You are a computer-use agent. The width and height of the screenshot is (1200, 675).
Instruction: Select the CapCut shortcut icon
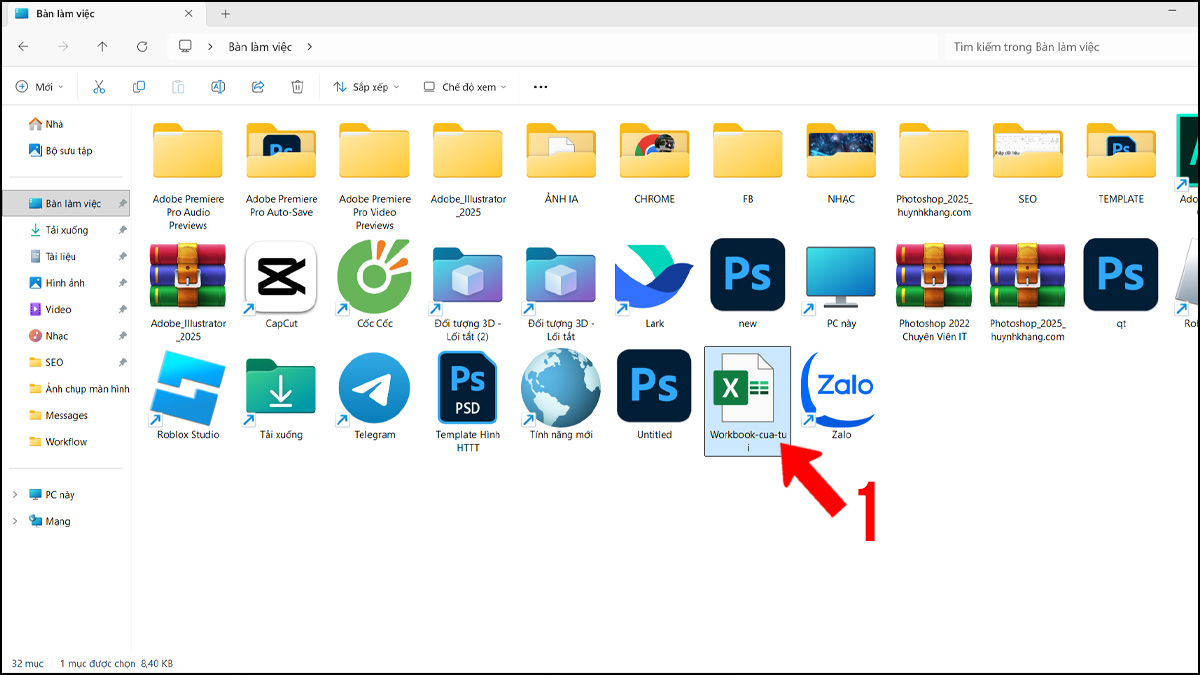pyautogui.click(x=281, y=285)
